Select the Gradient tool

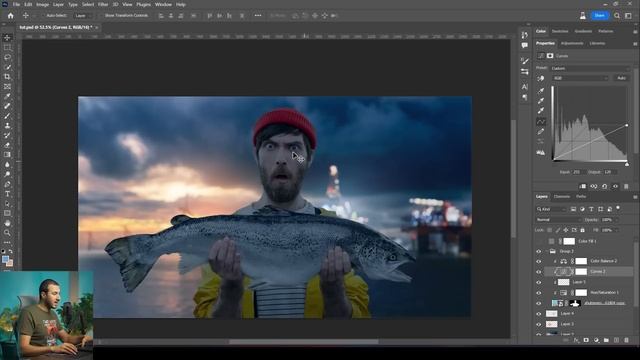[7, 155]
